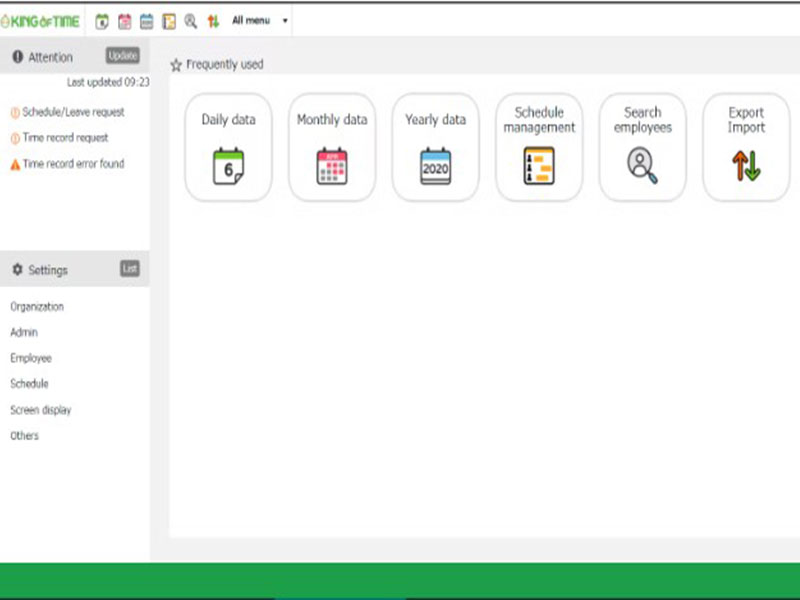View the Time record error found warning

click(x=73, y=164)
